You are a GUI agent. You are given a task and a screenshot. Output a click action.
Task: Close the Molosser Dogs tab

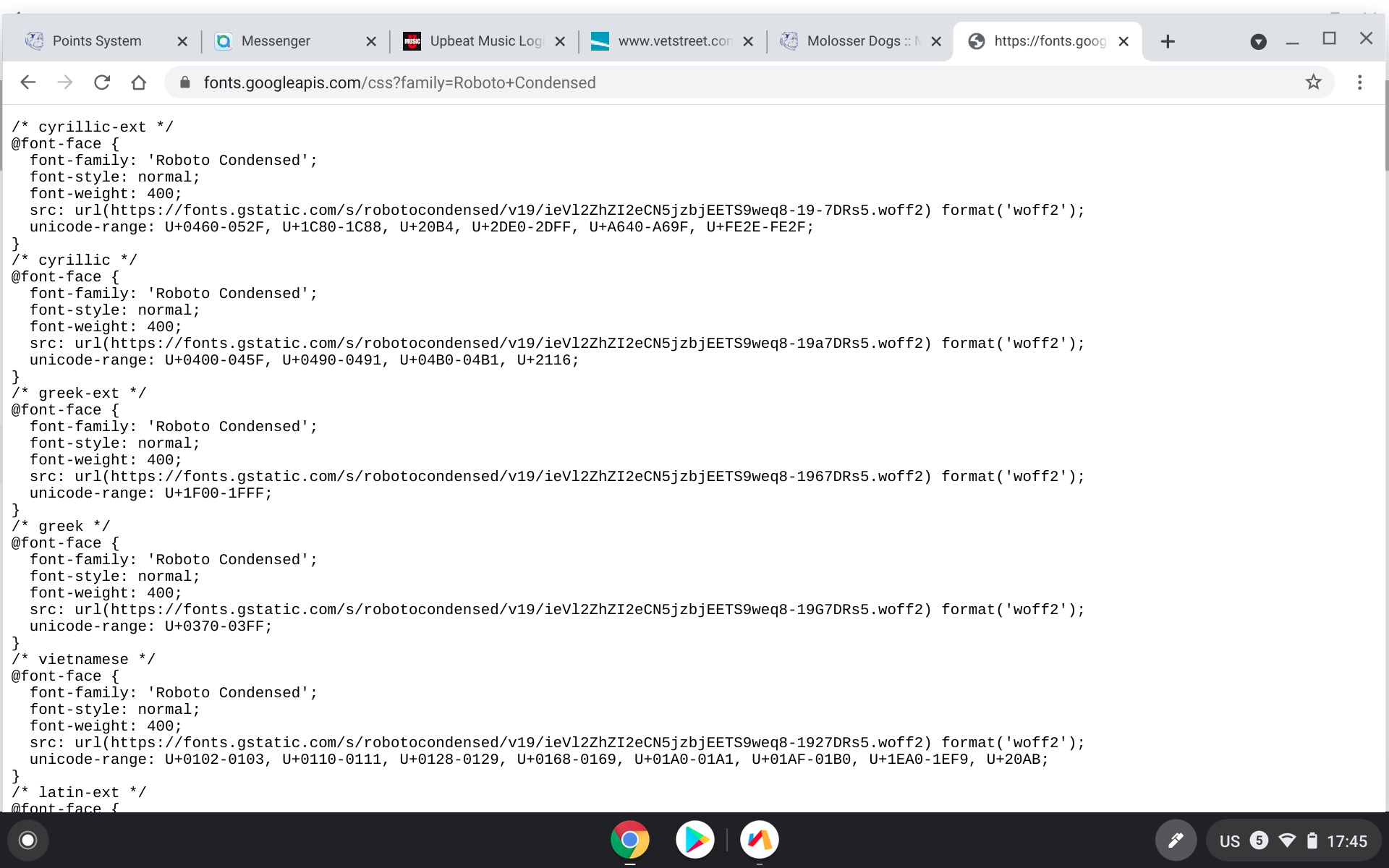tap(936, 41)
